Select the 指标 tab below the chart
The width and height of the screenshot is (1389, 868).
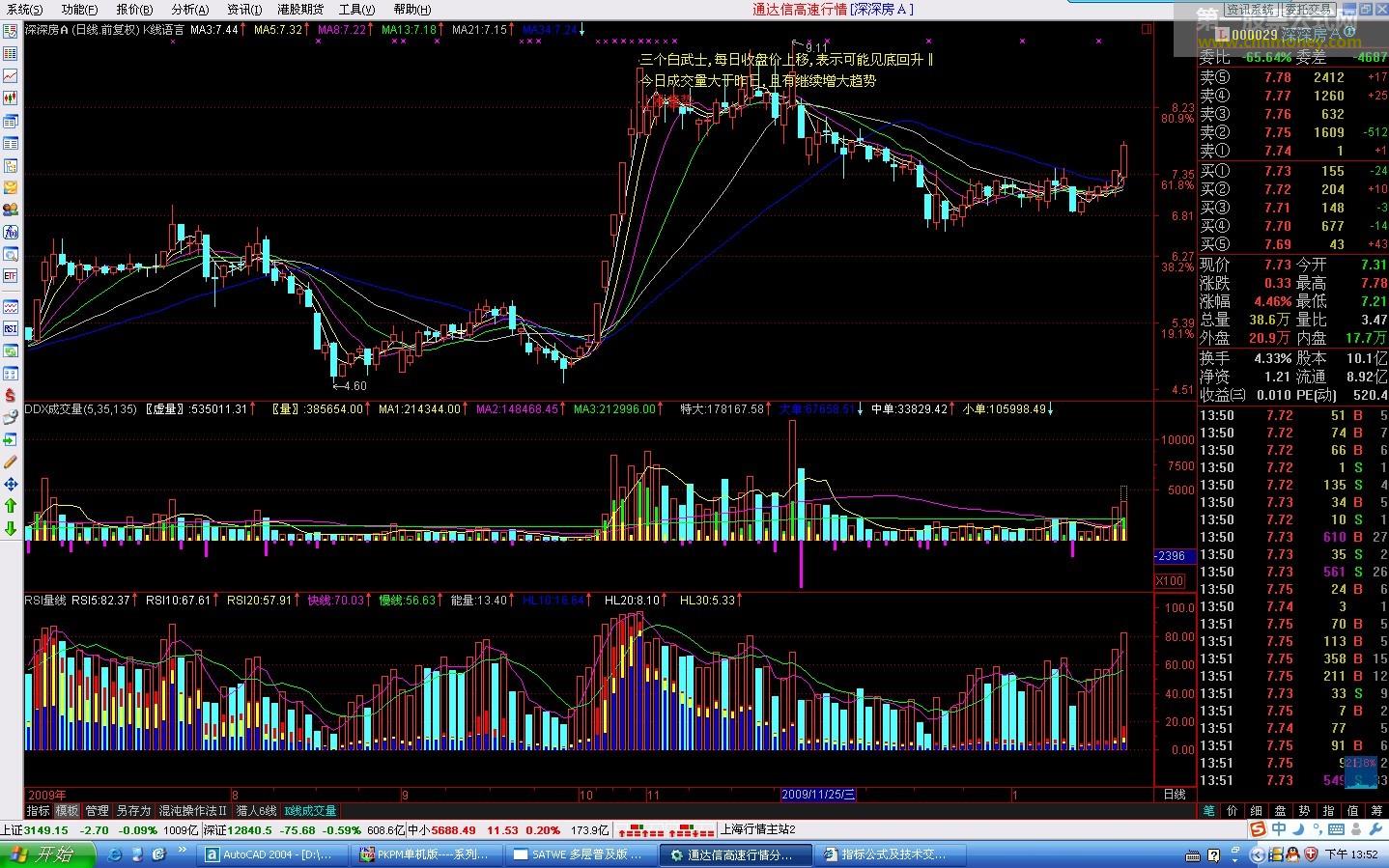click(39, 811)
